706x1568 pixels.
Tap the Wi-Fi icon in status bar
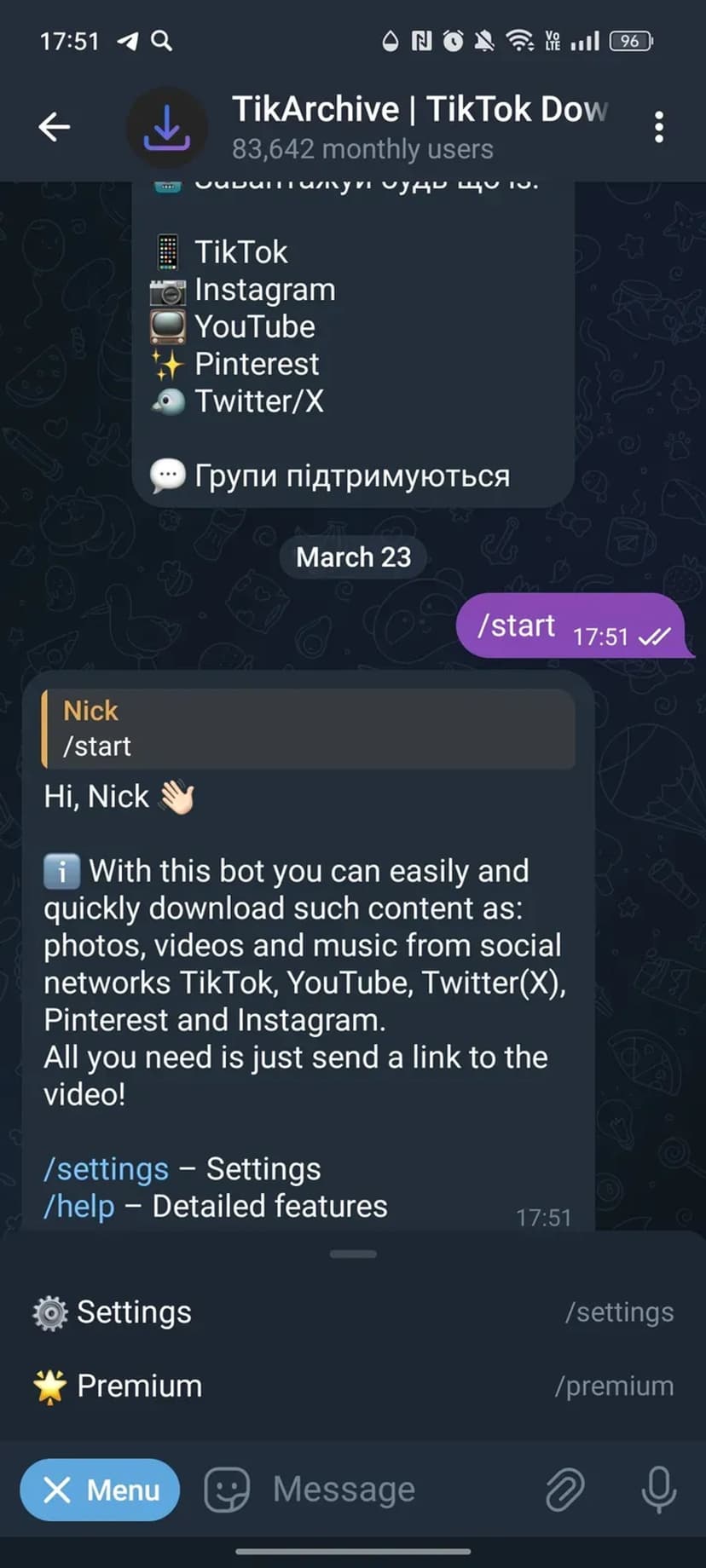coord(520,41)
